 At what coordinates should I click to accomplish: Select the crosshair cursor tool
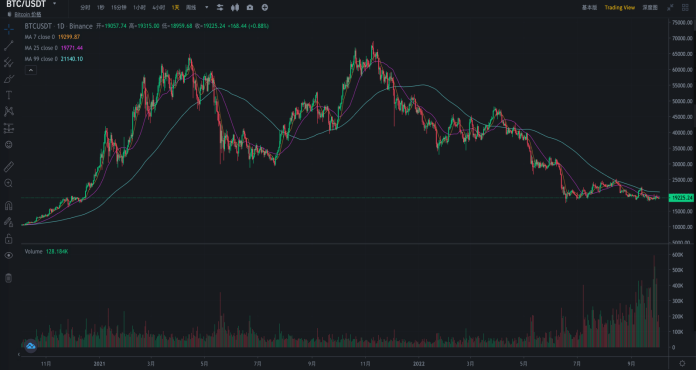[x=8, y=29]
